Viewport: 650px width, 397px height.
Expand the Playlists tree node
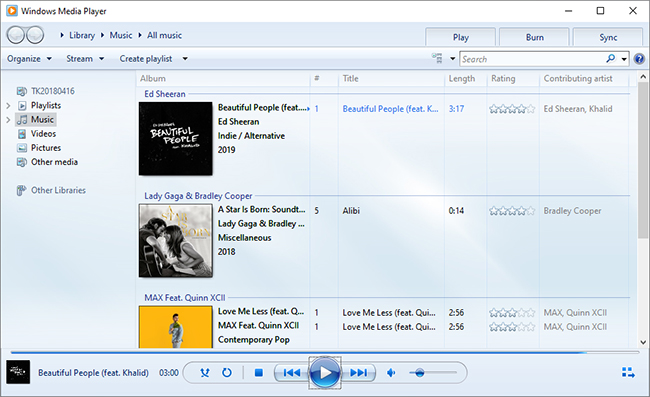click(8, 106)
